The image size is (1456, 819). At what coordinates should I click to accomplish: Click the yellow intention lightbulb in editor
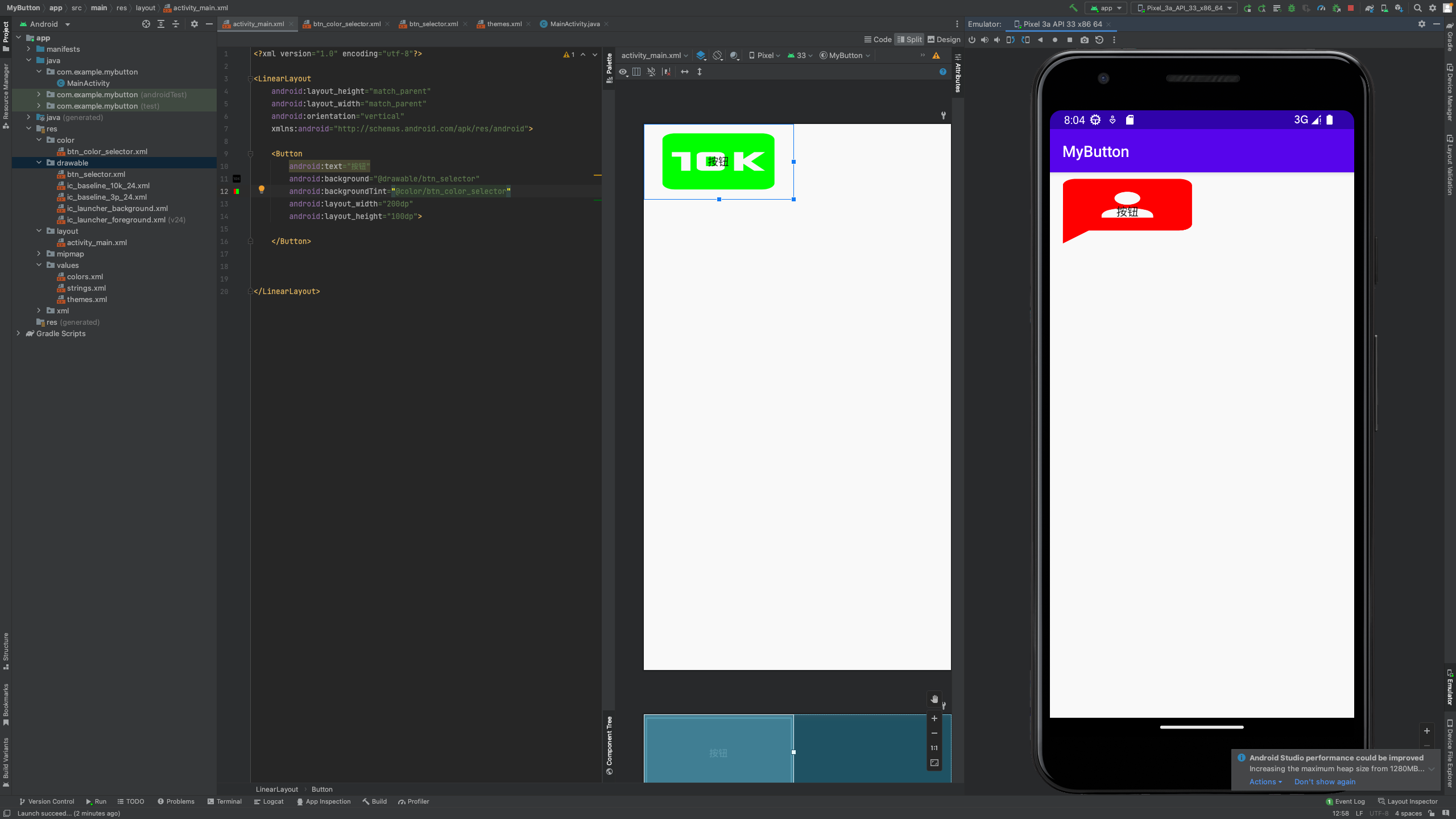click(262, 189)
